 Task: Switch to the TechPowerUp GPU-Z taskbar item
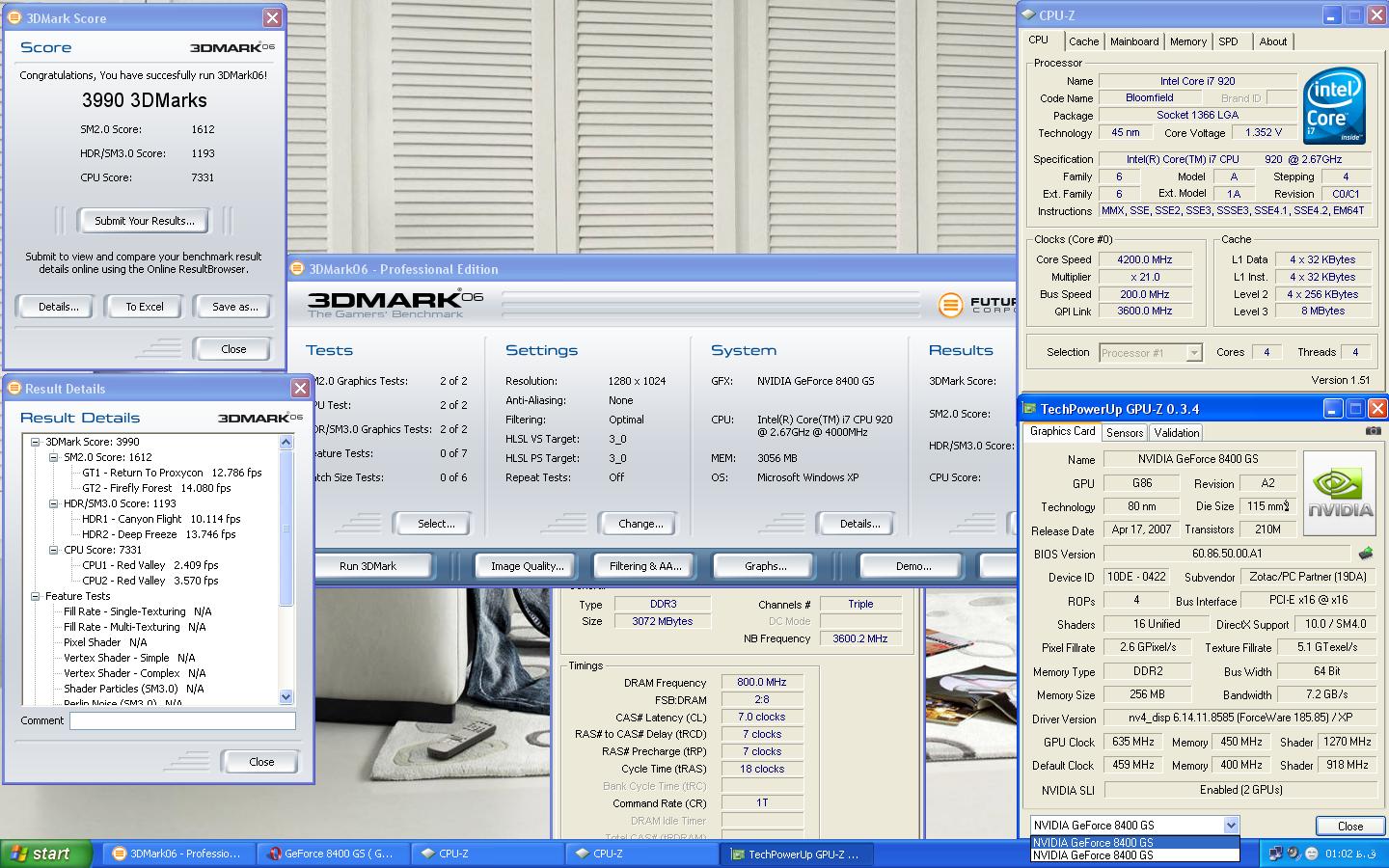pyautogui.click(x=798, y=854)
